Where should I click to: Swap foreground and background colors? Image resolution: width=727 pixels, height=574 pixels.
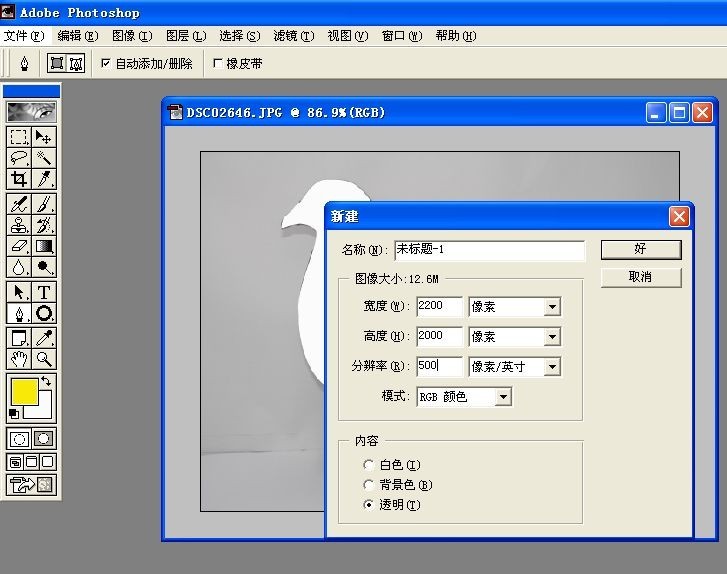click(x=46, y=381)
